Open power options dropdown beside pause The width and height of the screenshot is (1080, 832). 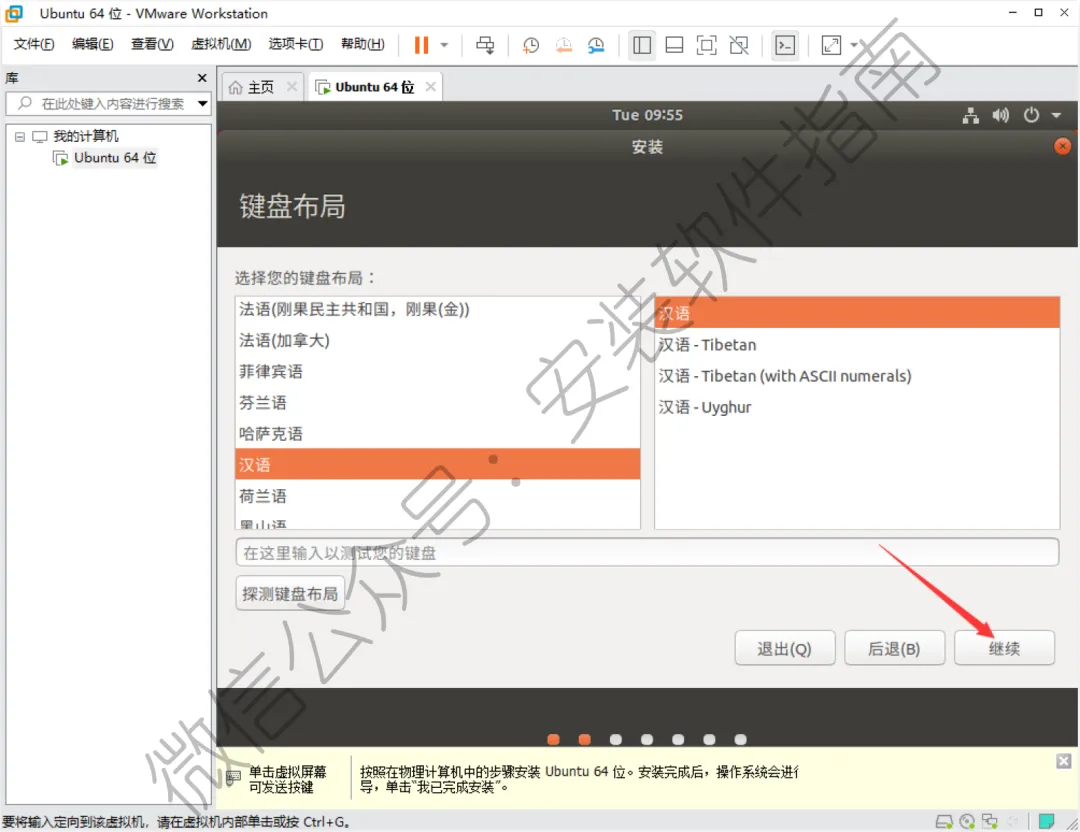[x=444, y=45]
